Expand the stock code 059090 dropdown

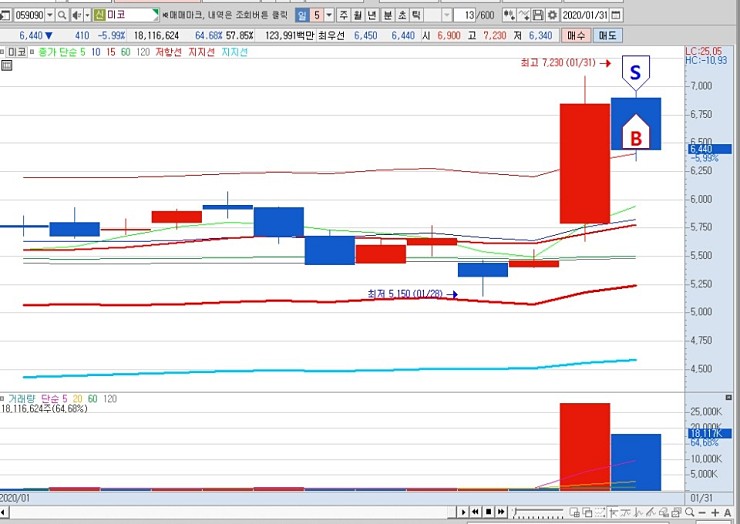pyautogui.click(x=50, y=16)
